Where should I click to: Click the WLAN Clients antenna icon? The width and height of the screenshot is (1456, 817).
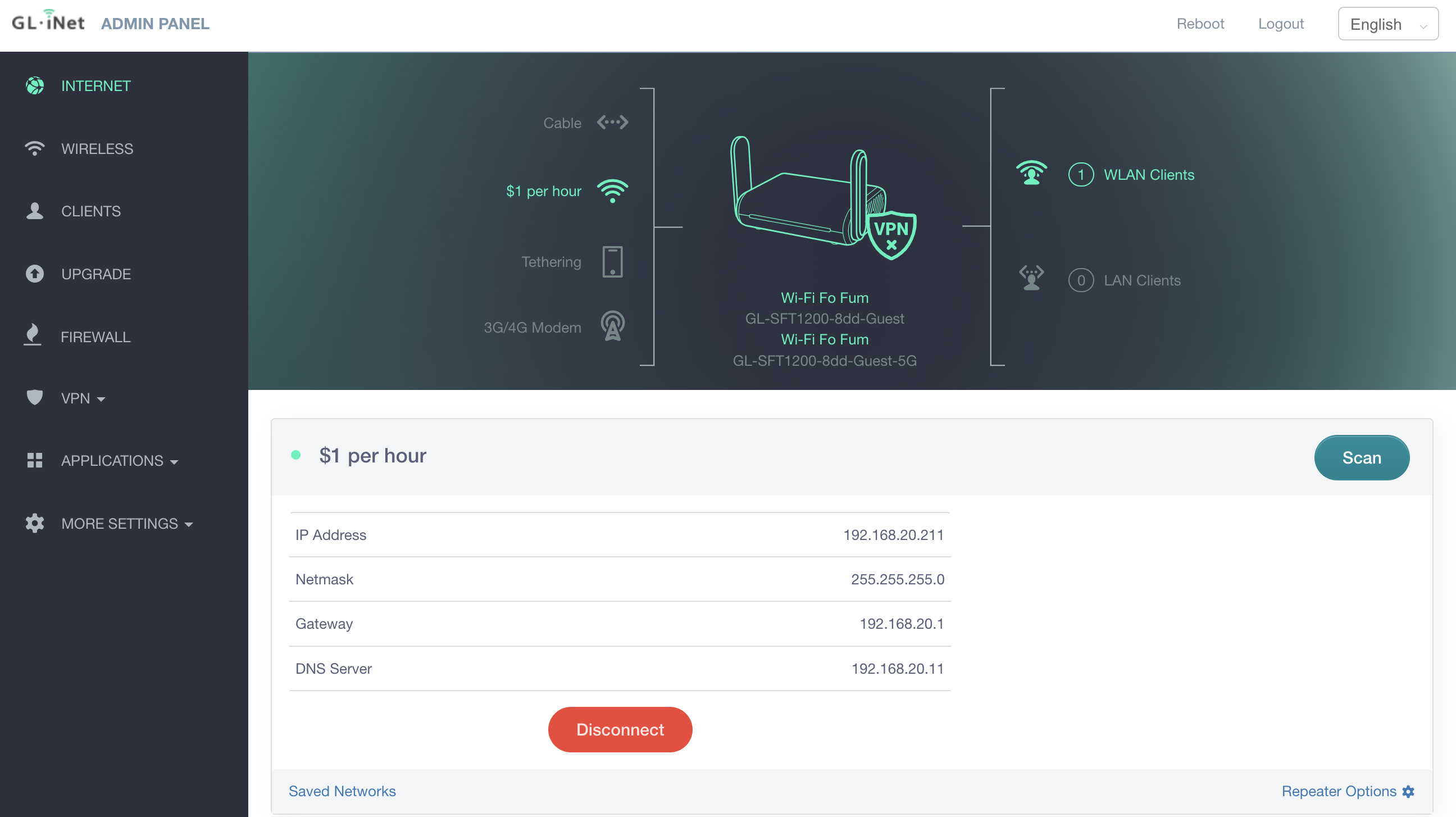point(1031,174)
